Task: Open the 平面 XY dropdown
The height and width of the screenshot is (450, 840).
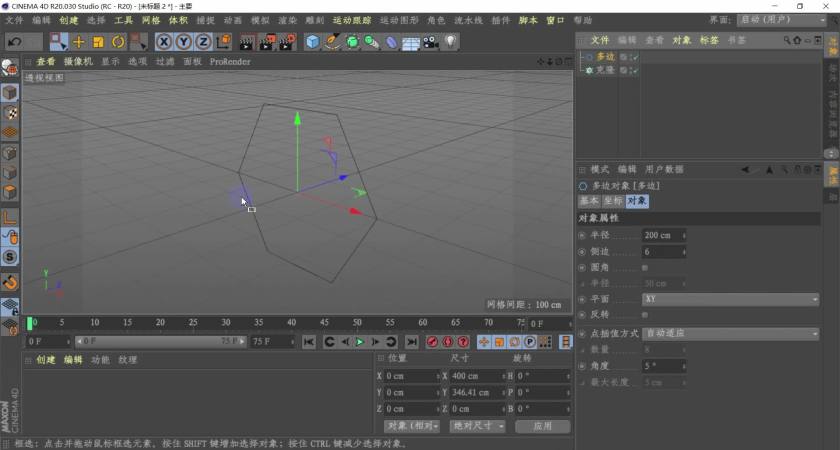Action: click(x=730, y=299)
